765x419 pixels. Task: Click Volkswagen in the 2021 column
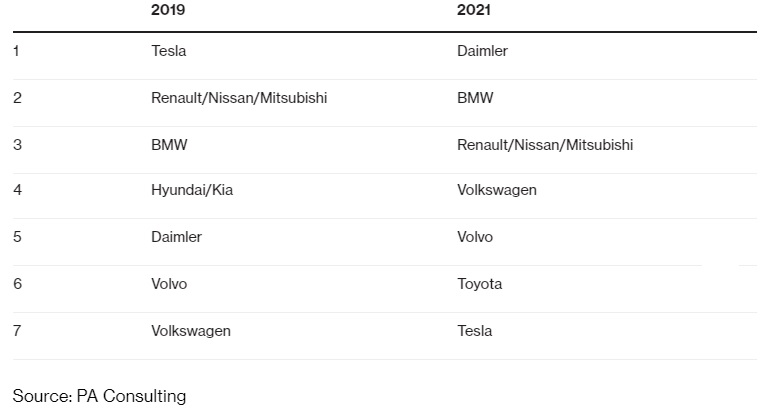[497, 190]
